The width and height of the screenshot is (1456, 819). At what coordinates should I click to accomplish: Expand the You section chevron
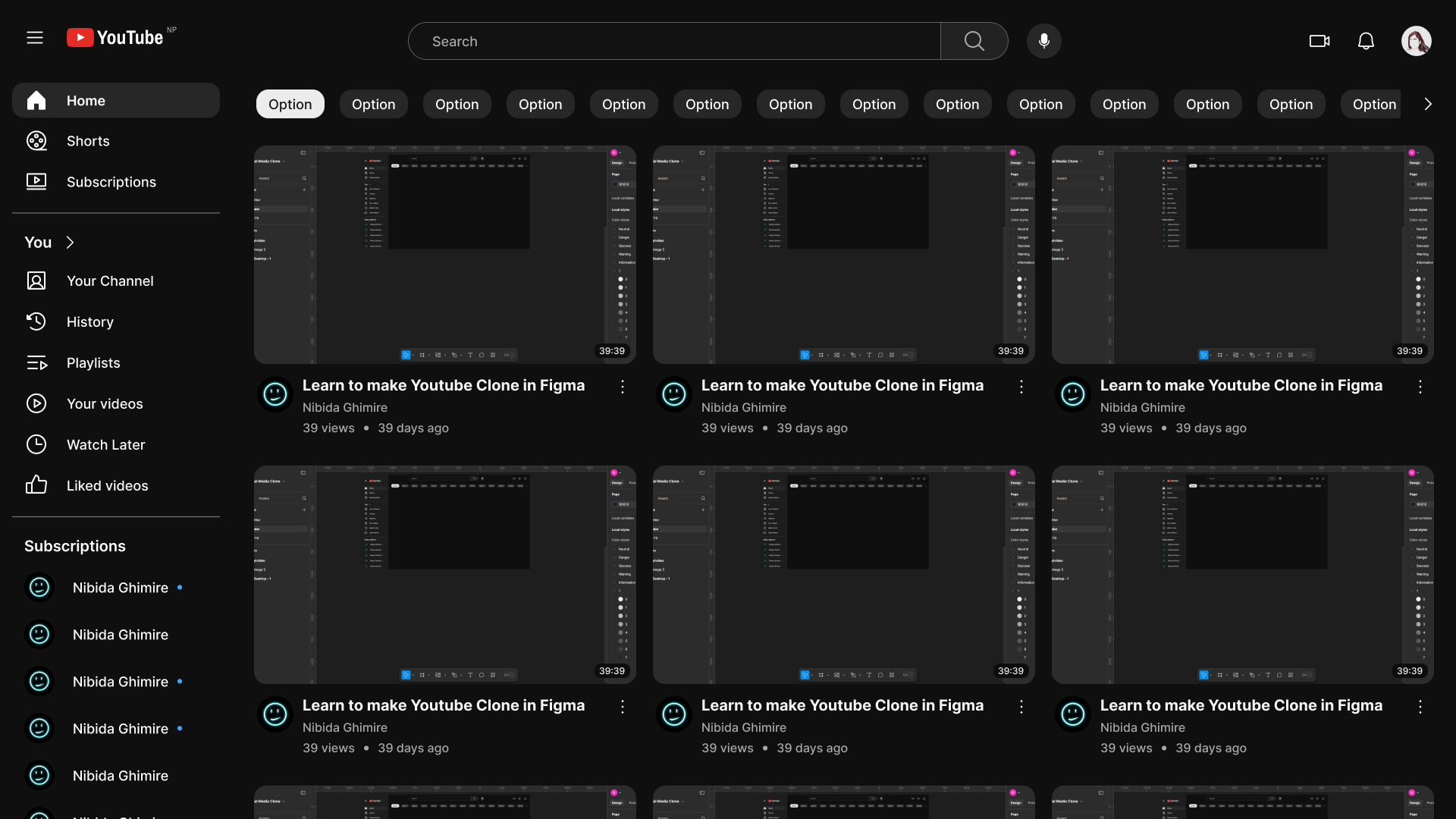pos(71,243)
